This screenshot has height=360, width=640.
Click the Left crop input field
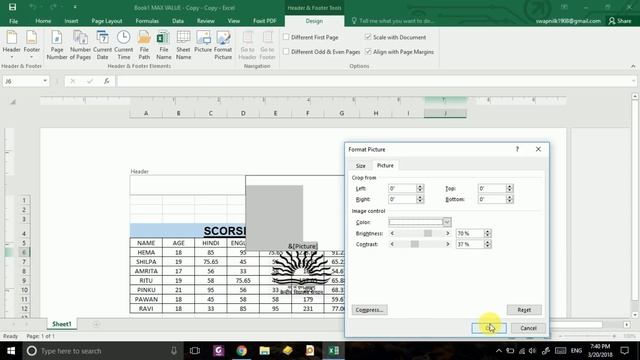click(402, 188)
